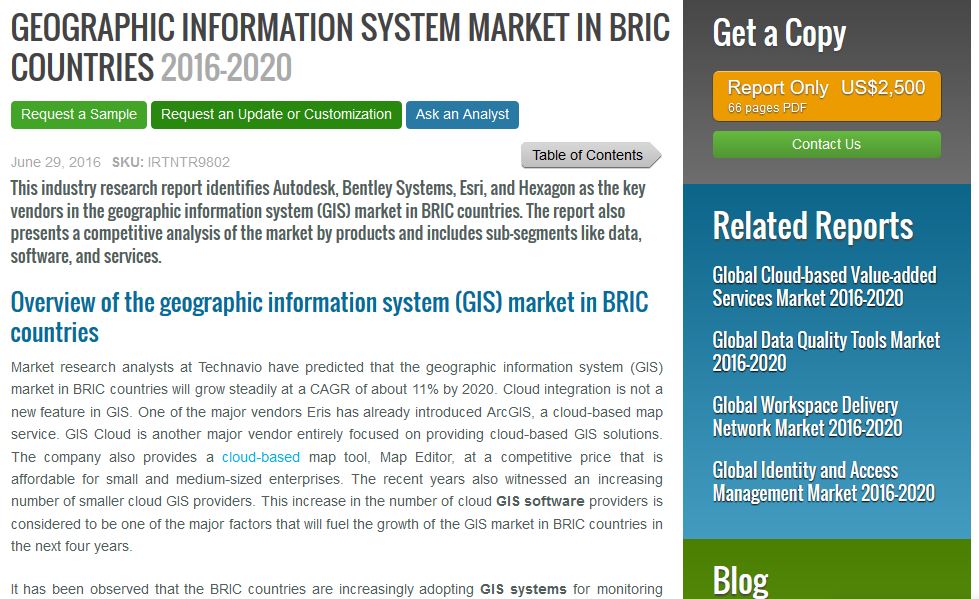Click the bold GIS software text
Screen dimensions: 979x599
540,502
